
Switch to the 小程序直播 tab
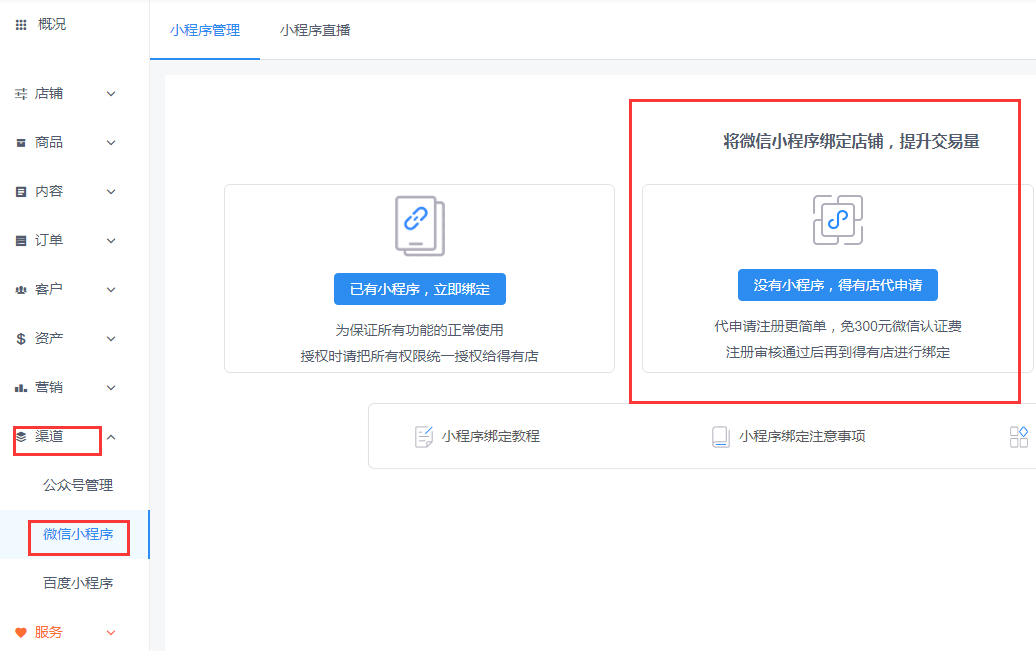[x=315, y=30]
